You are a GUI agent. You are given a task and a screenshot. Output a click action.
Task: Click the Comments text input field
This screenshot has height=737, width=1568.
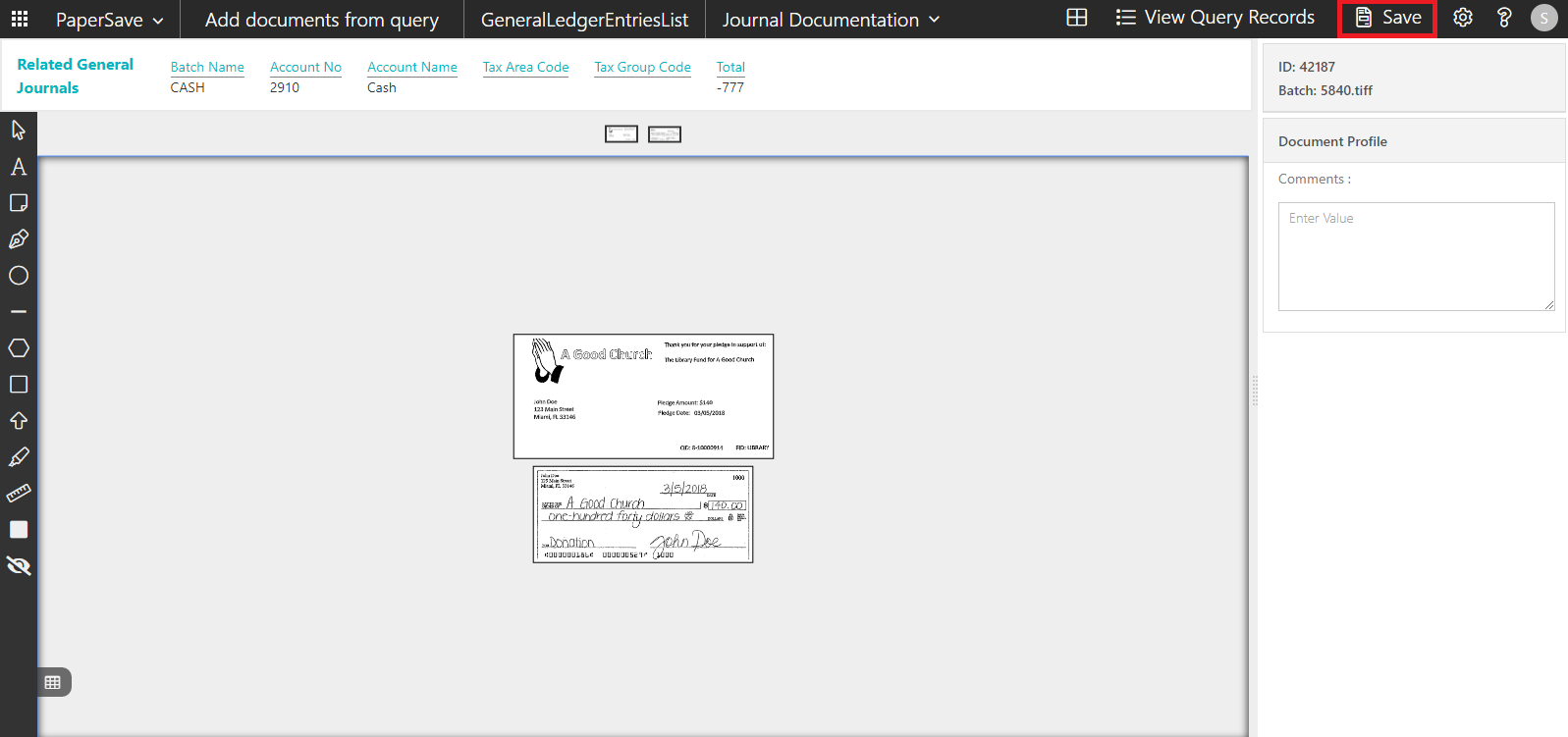(1415, 256)
